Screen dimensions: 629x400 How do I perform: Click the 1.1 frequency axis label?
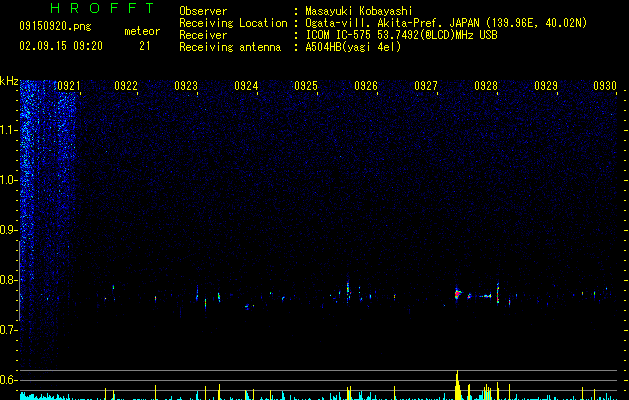[8, 130]
